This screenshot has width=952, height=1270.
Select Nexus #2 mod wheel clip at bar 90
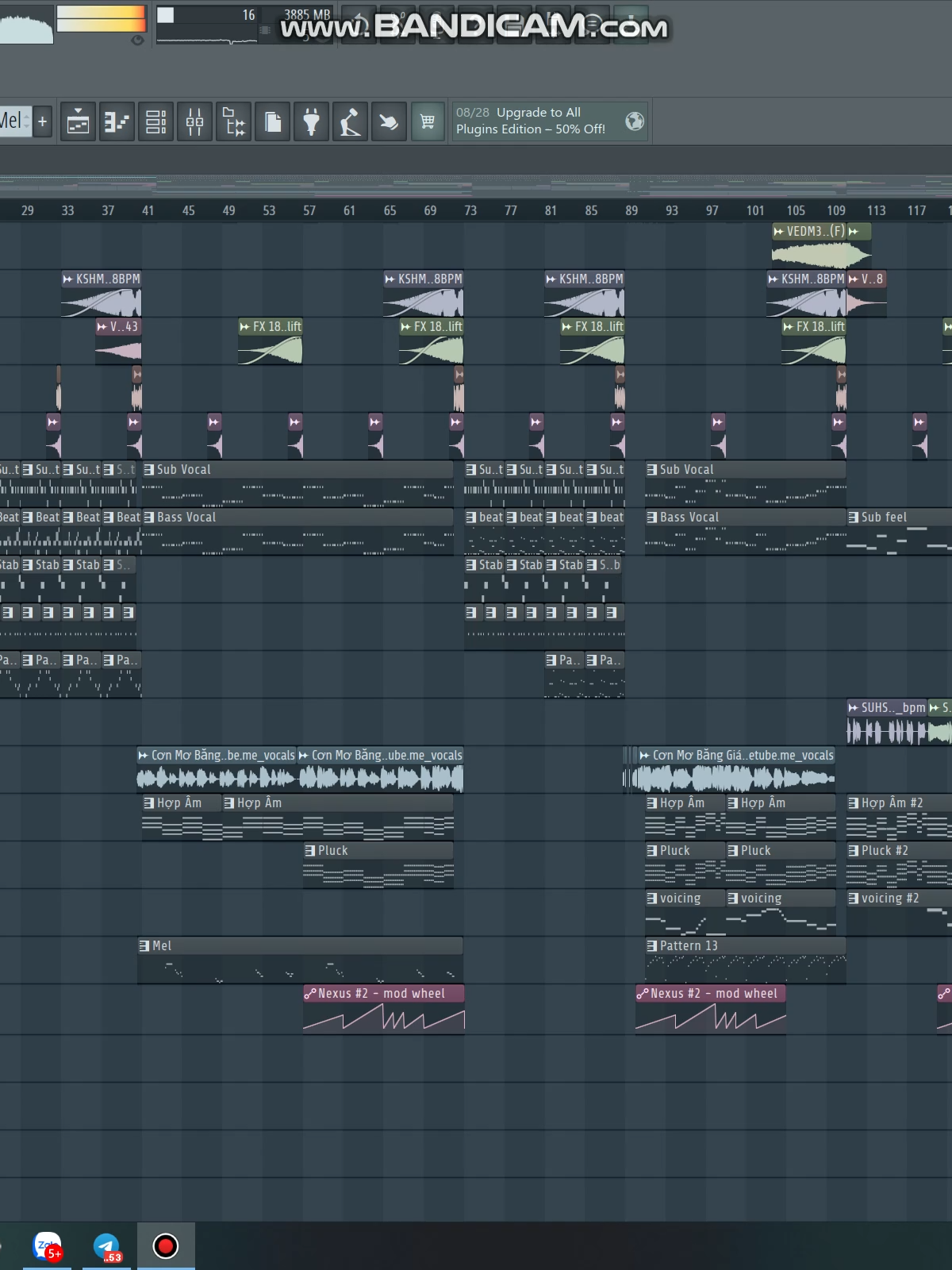pyautogui.click(x=711, y=1008)
